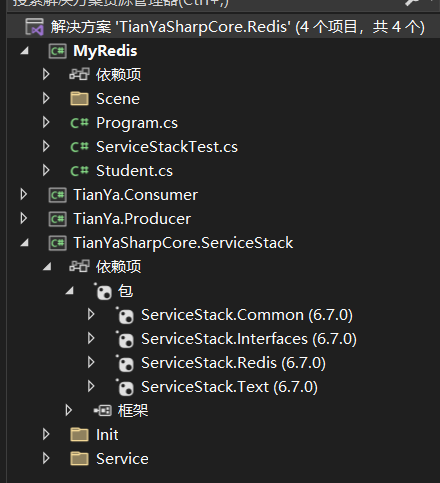Open Student.cs
Screen dimensions: 440x483
[135, 171]
